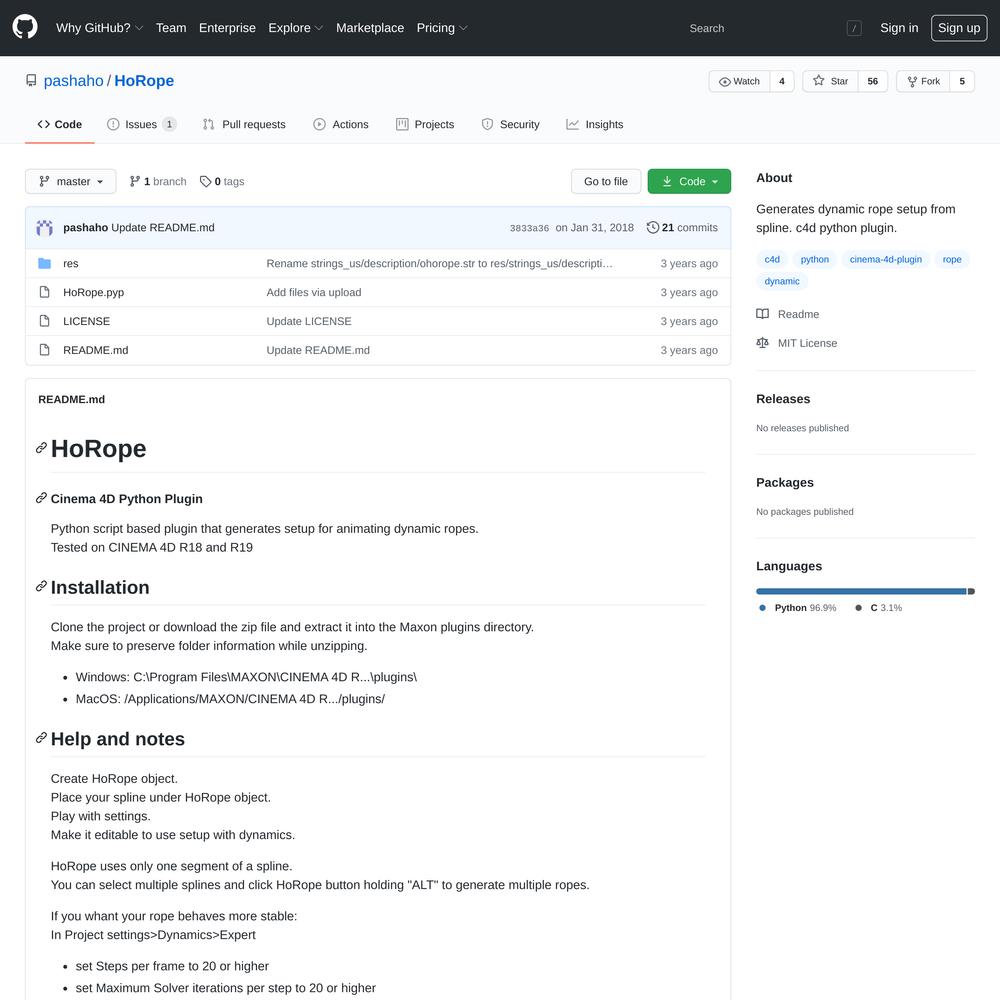Viewport: 1000px width, 1000px height.
Task: Click the Projects board icon
Action: 402,124
